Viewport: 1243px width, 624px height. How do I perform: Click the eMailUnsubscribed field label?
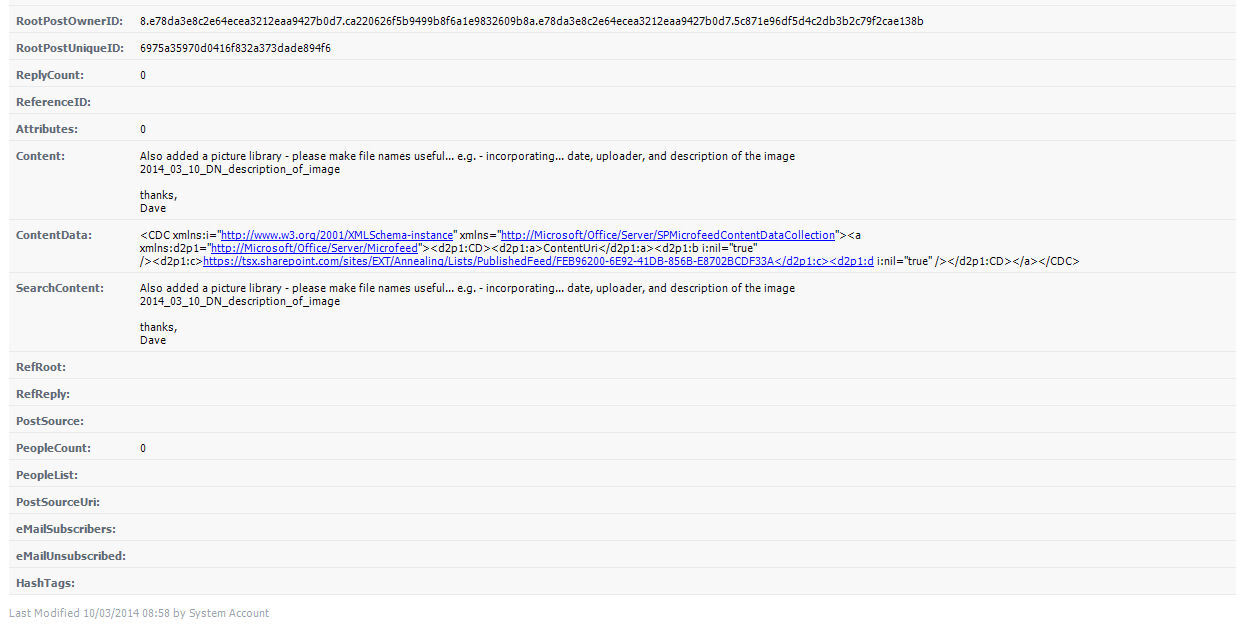pyautogui.click(x=71, y=555)
